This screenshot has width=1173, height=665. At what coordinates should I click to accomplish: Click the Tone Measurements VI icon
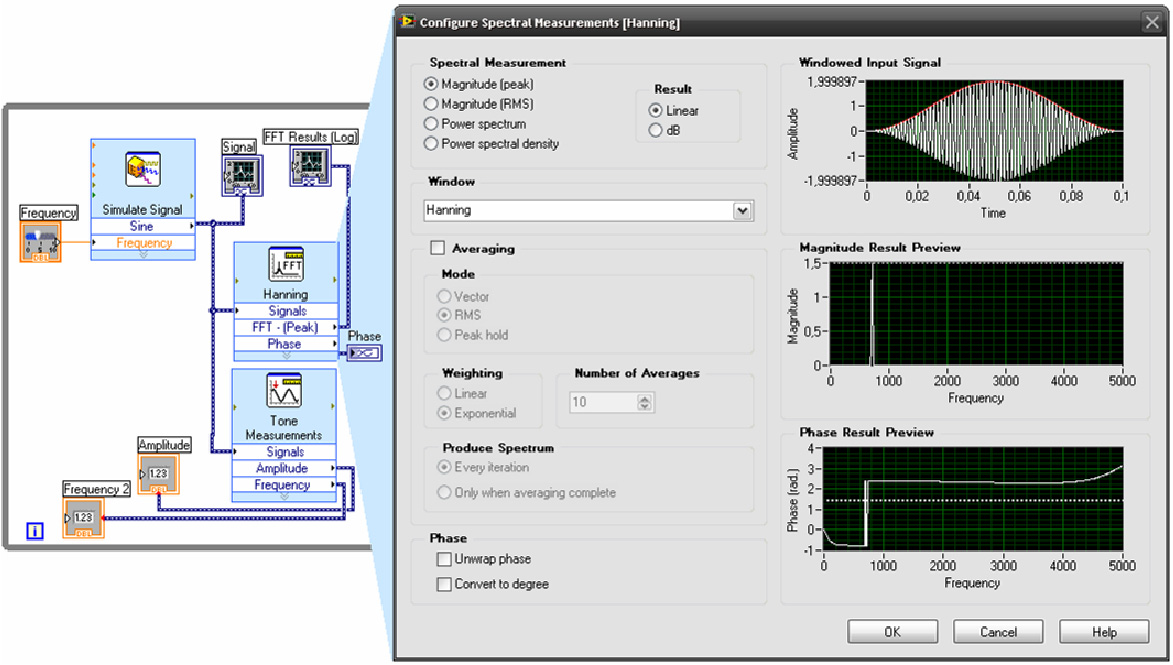tap(284, 391)
